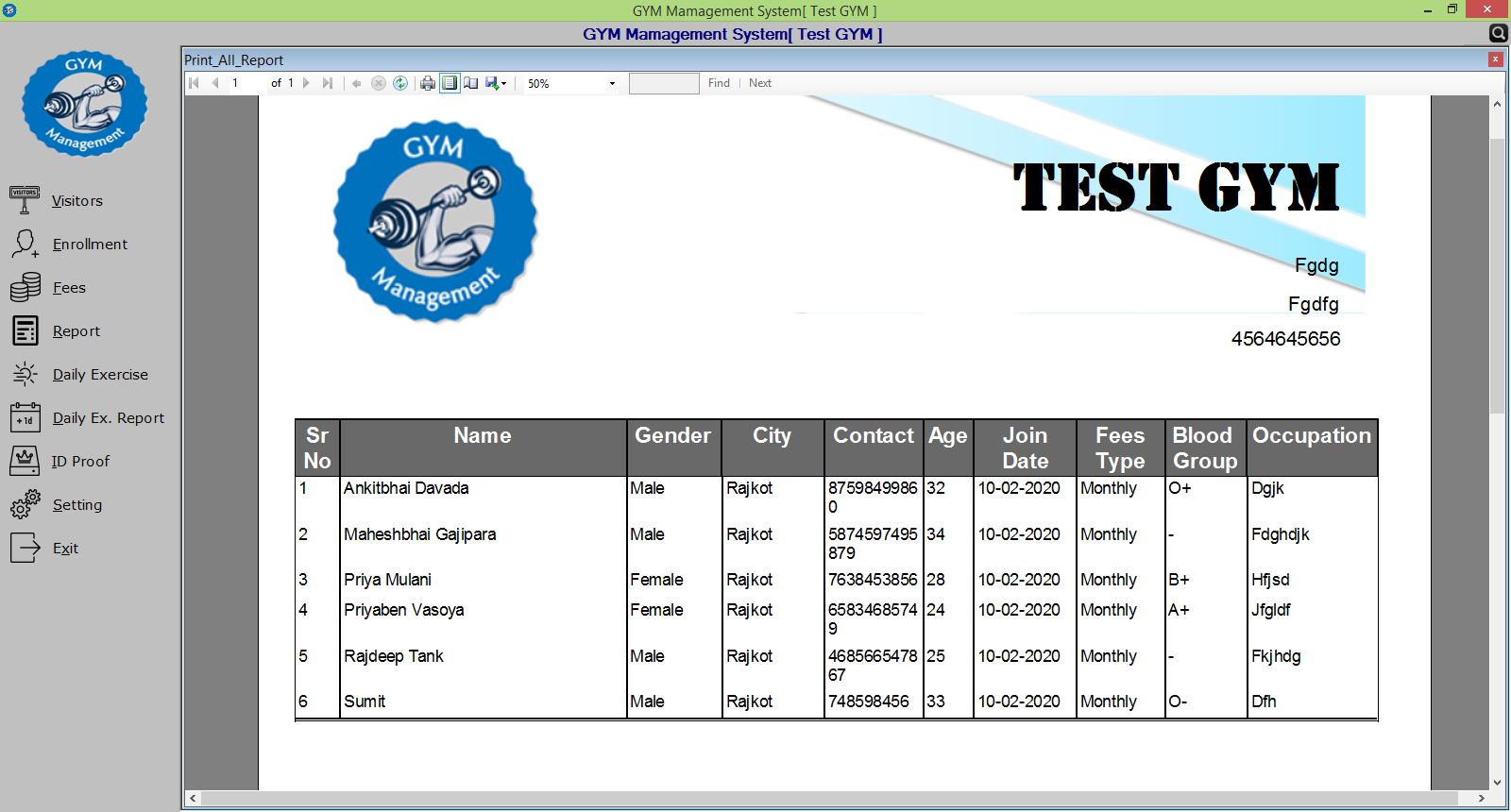This screenshot has width=1511, height=812.
Task: Go to previous report page
Action: [x=215, y=83]
